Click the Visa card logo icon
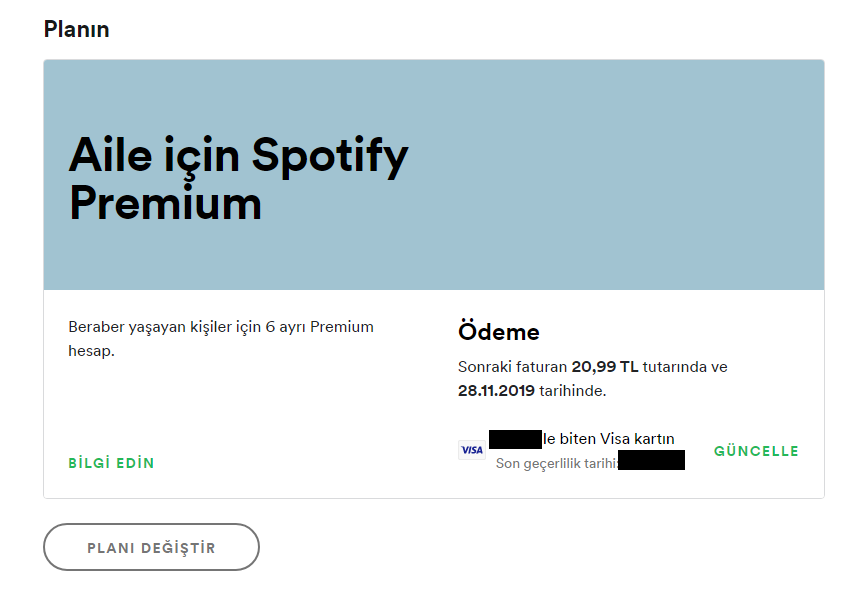 472,450
